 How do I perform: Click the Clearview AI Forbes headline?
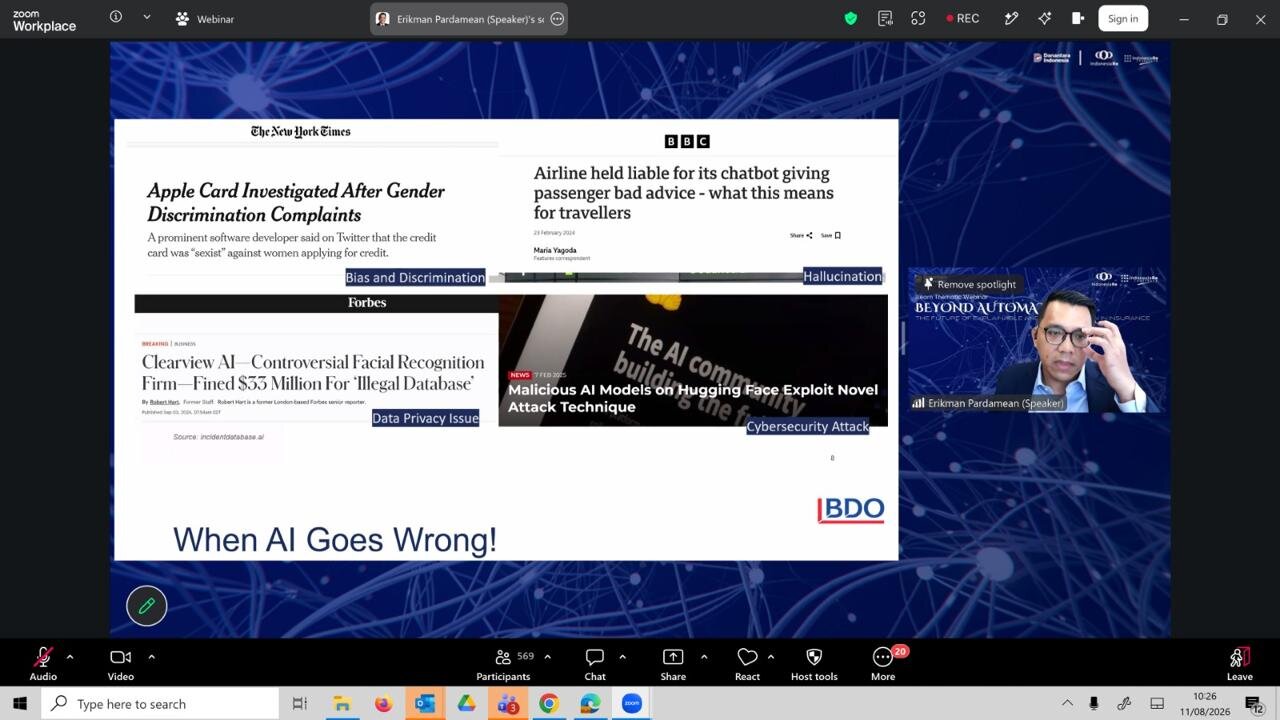coord(313,373)
